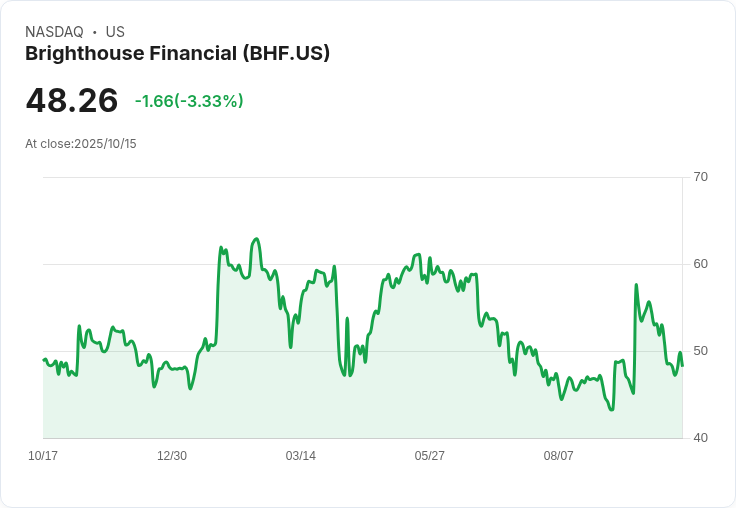
Task: Click the 50 y-axis label
Action: (x=700, y=351)
